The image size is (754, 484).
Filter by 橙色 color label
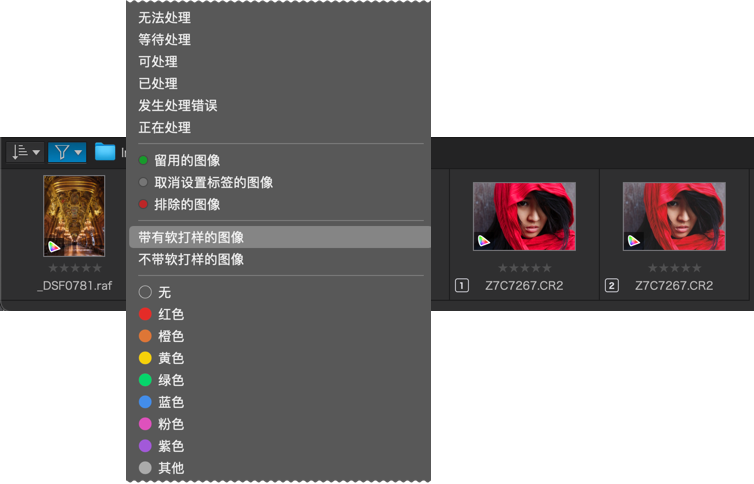pyautogui.click(x=280, y=336)
